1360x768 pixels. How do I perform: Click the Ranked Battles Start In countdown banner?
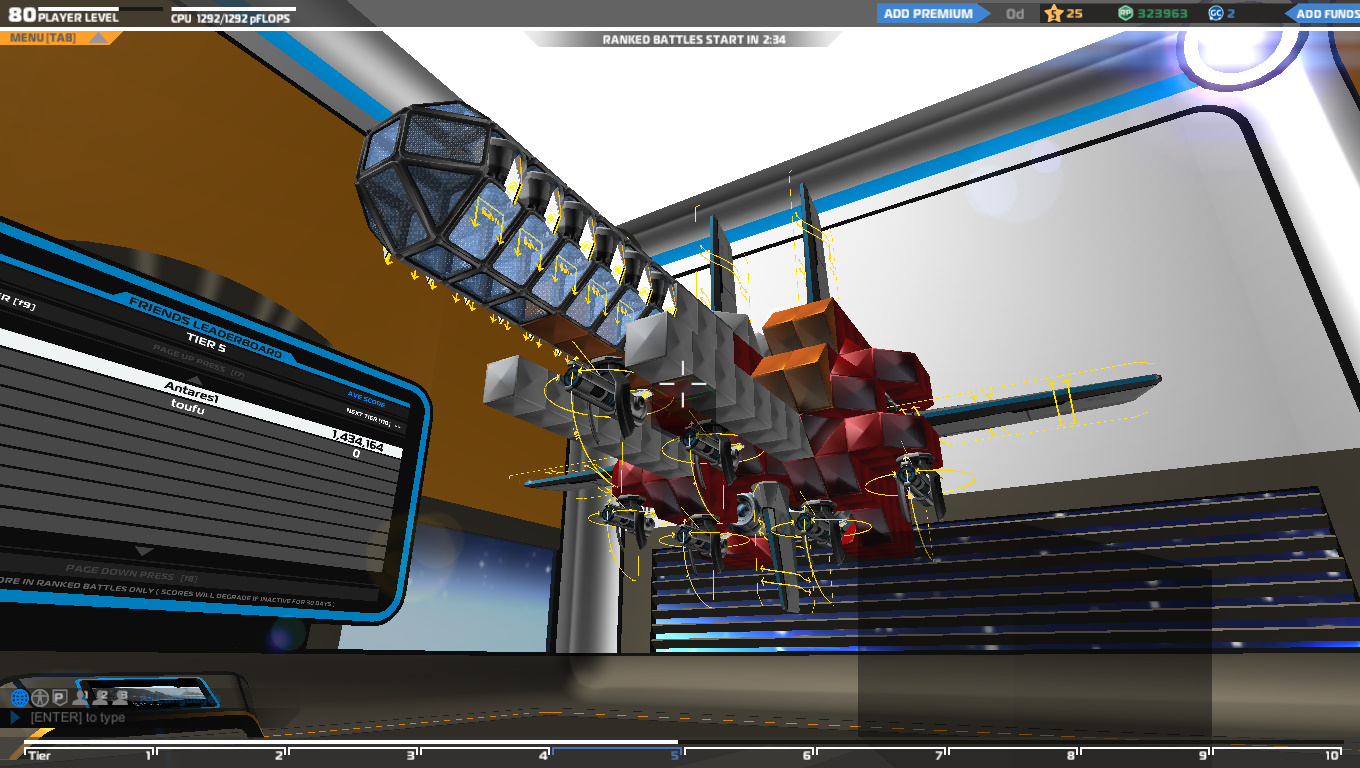tap(684, 39)
